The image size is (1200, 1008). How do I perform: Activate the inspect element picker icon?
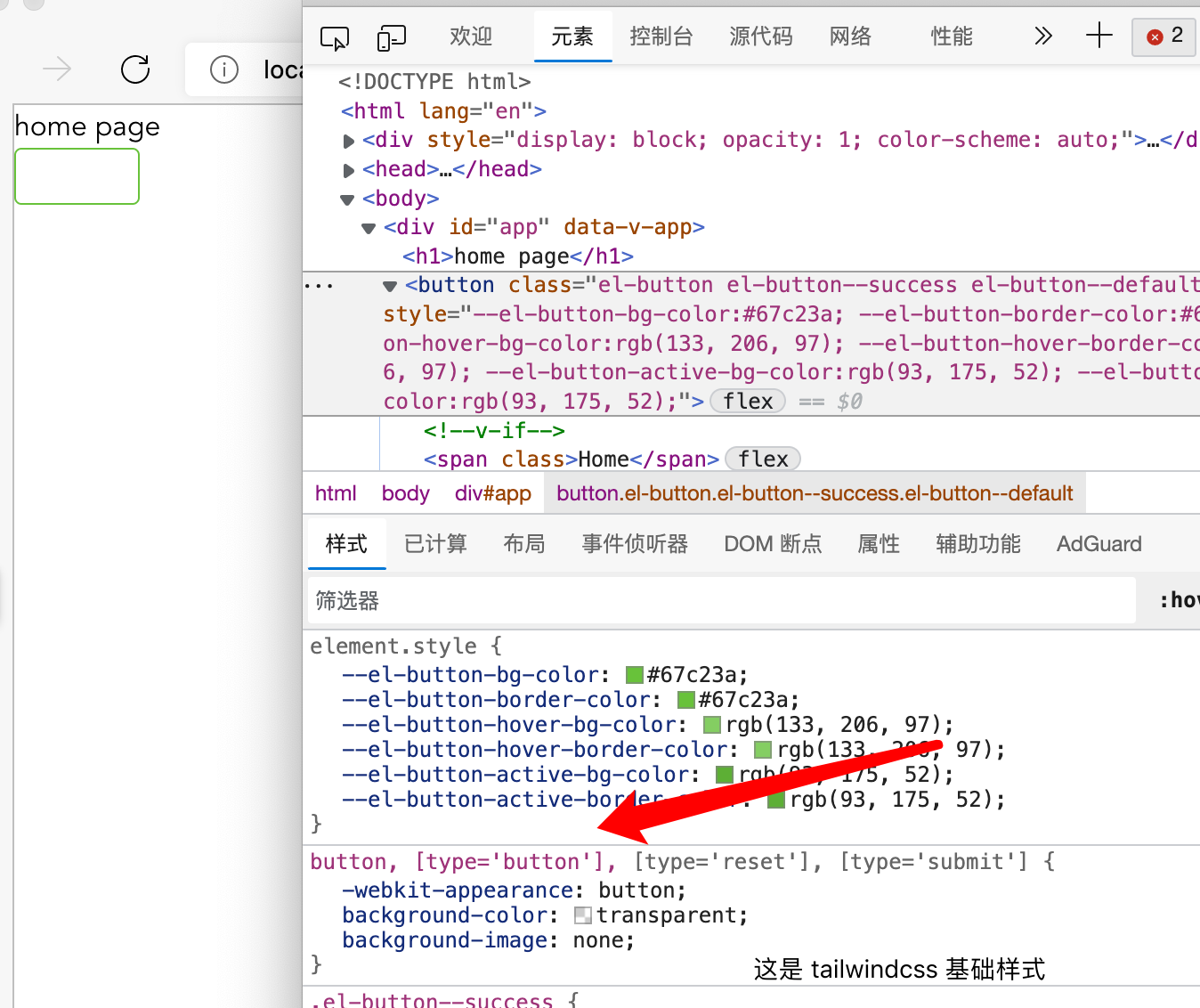335,37
